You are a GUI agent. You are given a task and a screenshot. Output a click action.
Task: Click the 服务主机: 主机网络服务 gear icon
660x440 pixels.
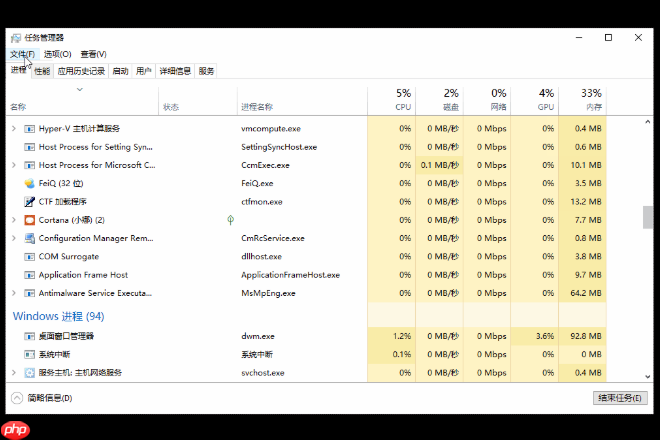(x=29, y=373)
